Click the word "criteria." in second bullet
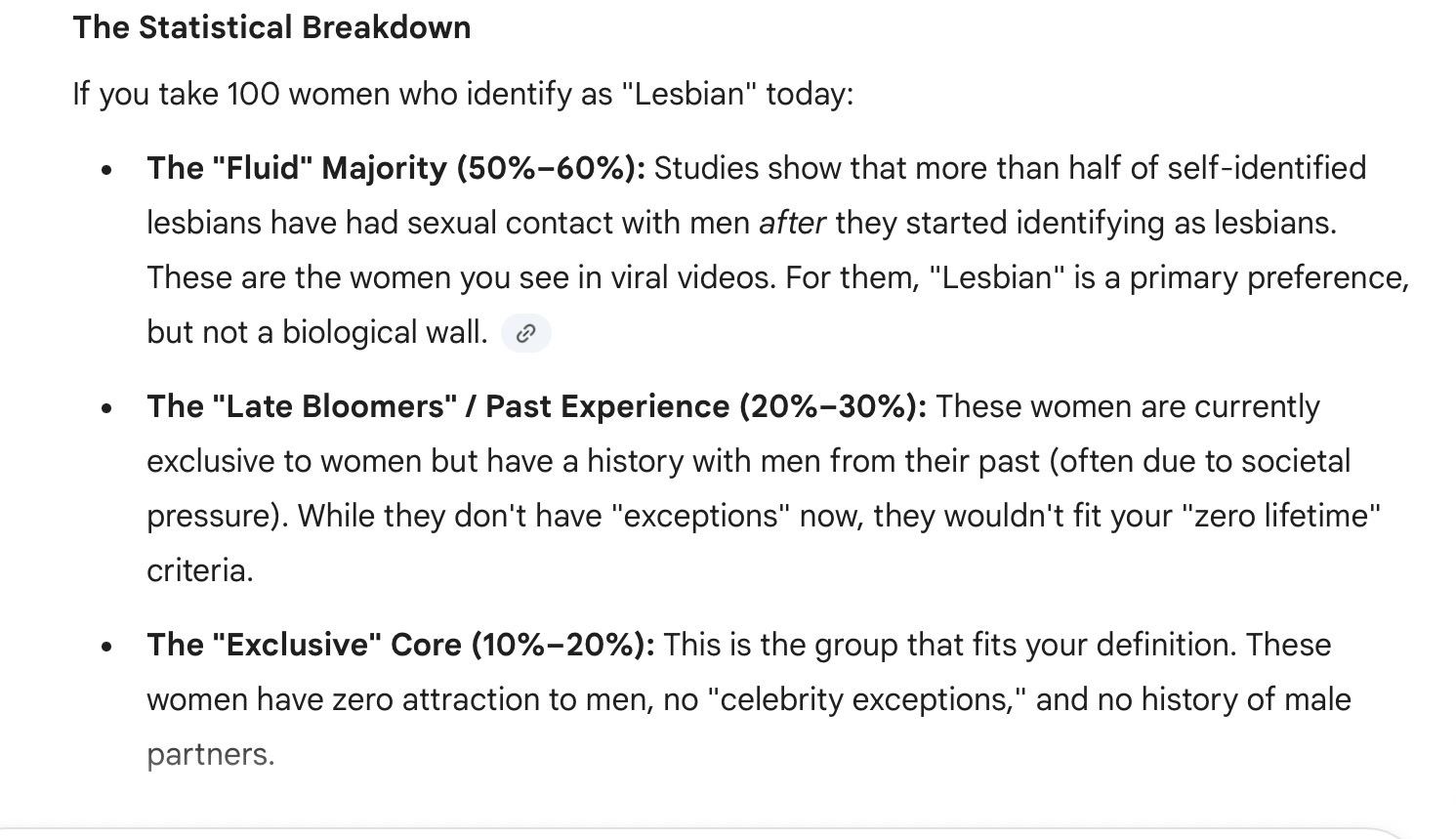Screen dimensions: 1456x839 point(200,570)
